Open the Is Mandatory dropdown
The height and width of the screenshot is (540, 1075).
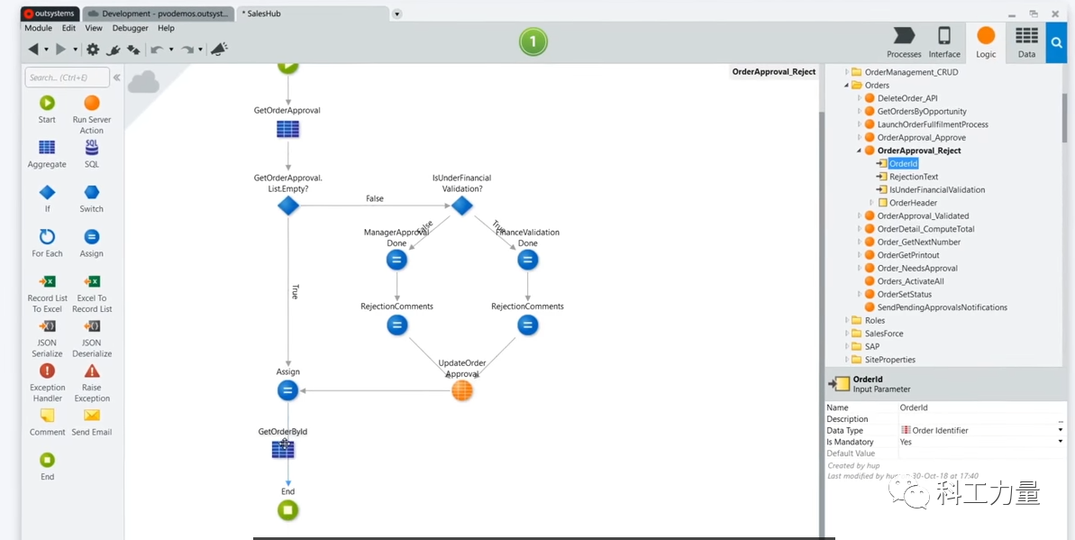pyautogui.click(x=1060, y=442)
